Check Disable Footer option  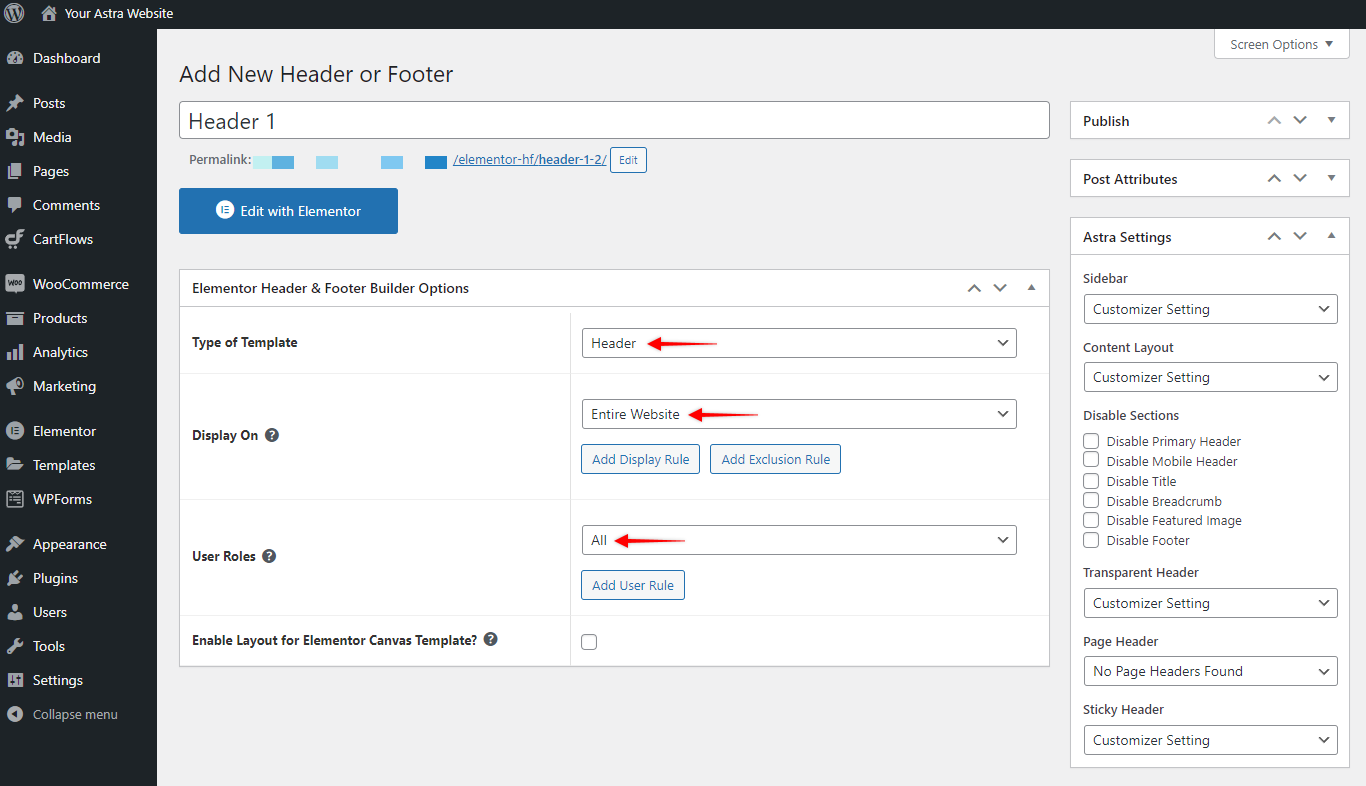1091,540
